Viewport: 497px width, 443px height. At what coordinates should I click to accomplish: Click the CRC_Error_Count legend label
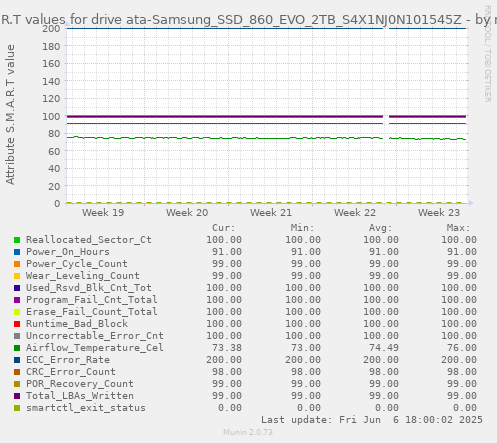[71, 372]
